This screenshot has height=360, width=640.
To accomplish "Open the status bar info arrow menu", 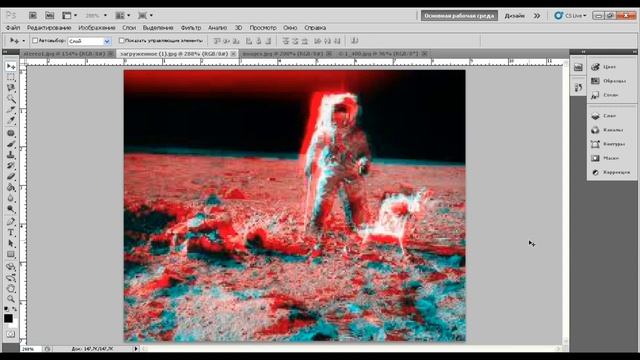I will pyautogui.click(x=136, y=349).
